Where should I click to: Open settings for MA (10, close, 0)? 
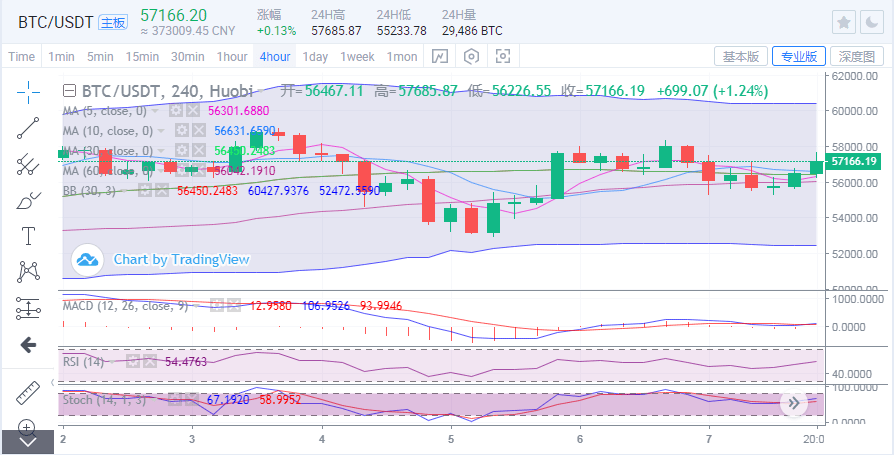click(181, 131)
